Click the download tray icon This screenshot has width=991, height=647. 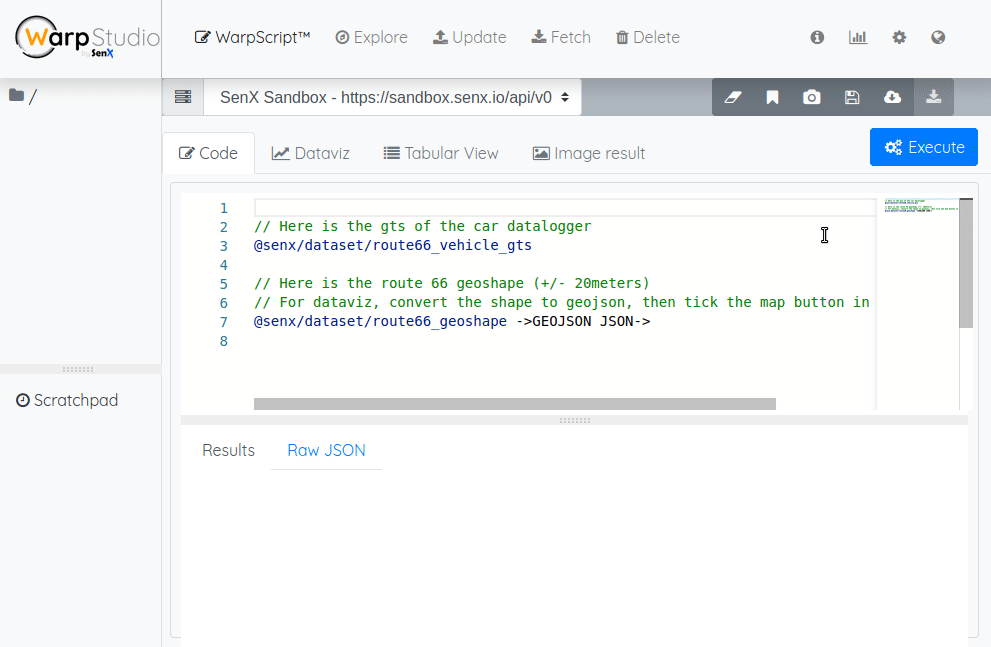pyautogui.click(x=933, y=97)
